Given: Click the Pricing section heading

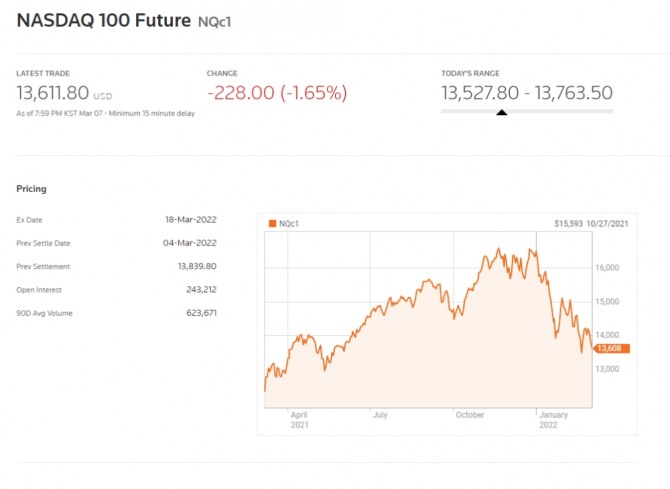Looking at the screenshot, I should click(31, 188).
